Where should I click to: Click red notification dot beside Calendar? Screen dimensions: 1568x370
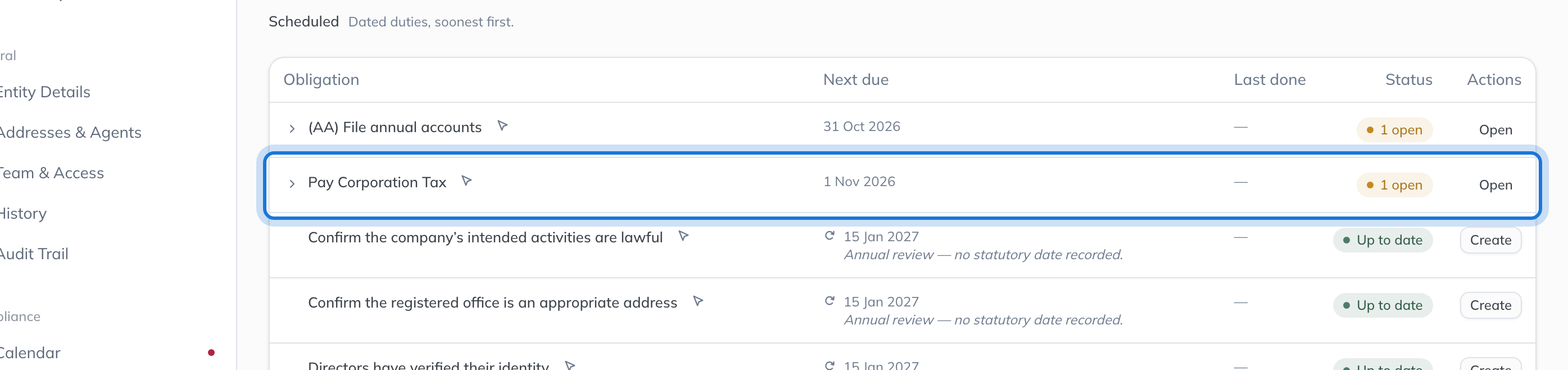click(211, 353)
